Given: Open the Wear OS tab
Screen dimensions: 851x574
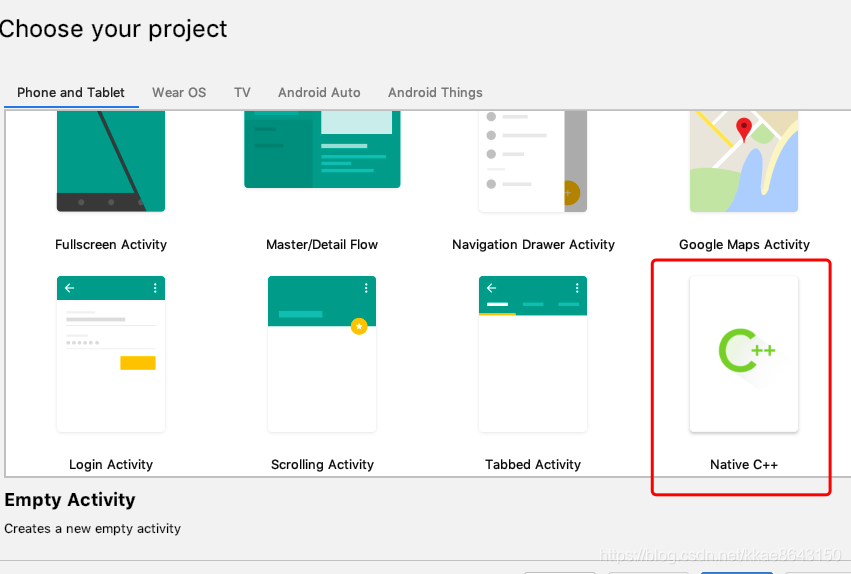Looking at the screenshot, I should (179, 93).
